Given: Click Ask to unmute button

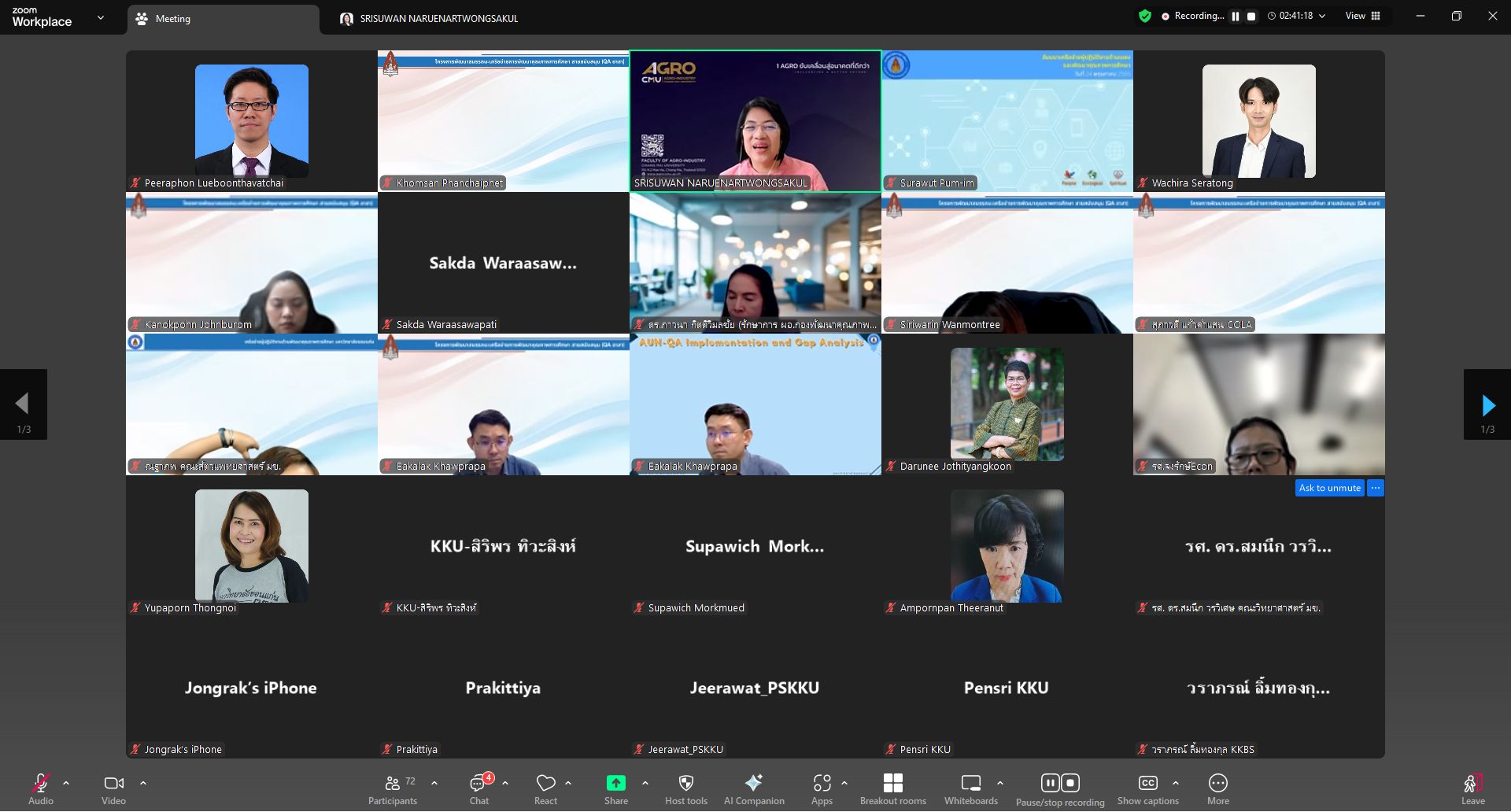Looking at the screenshot, I should coord(1329,488).
